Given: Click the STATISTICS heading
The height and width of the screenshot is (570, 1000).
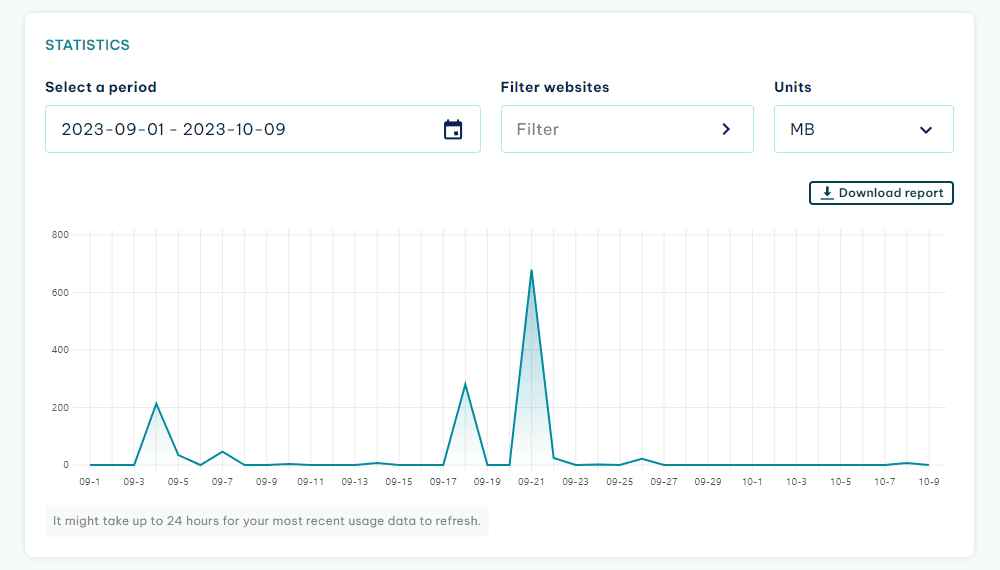Looking at the screenshot, I should (x=87, y=45).
